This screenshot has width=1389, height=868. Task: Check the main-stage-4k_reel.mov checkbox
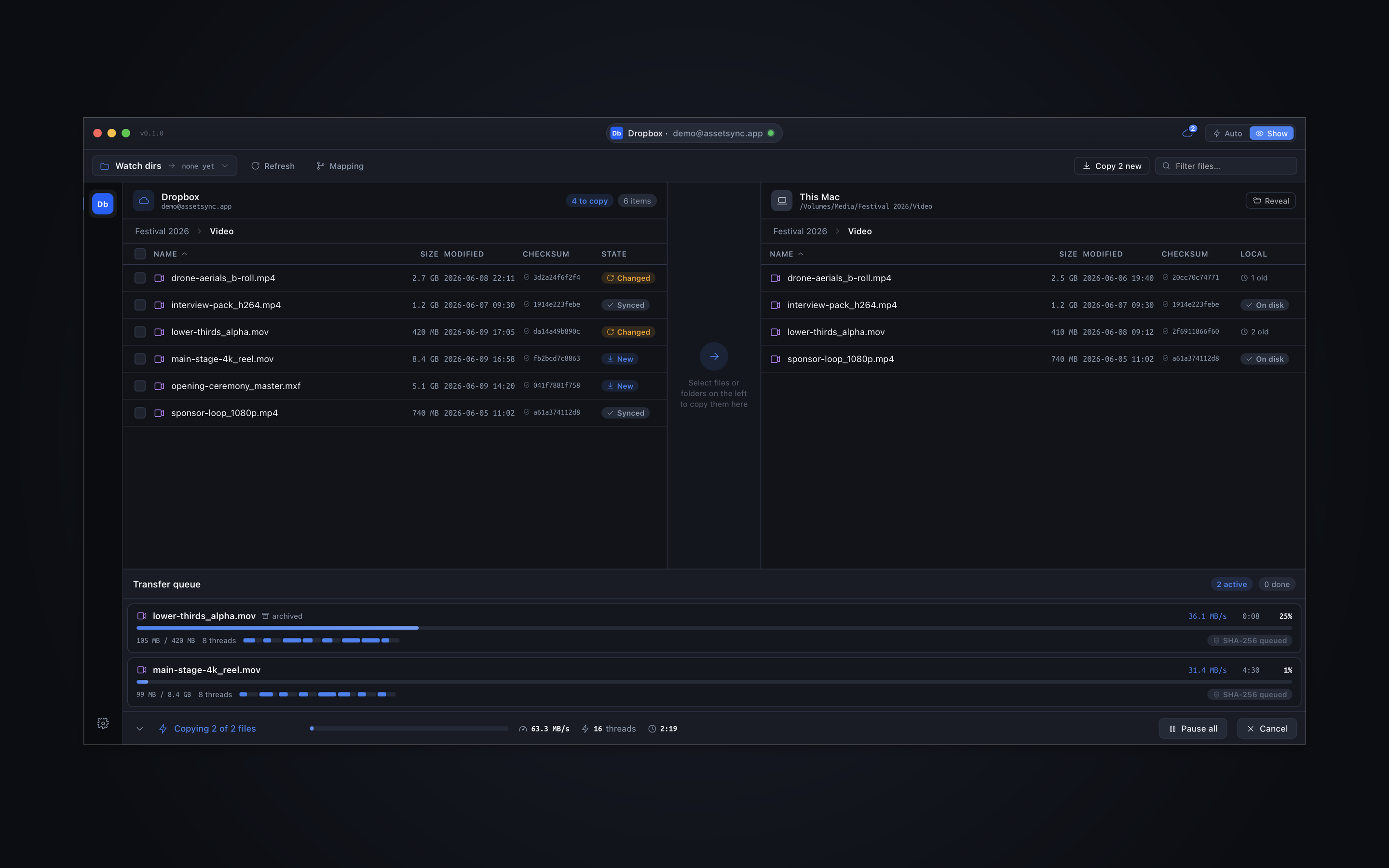click(140, 359)
